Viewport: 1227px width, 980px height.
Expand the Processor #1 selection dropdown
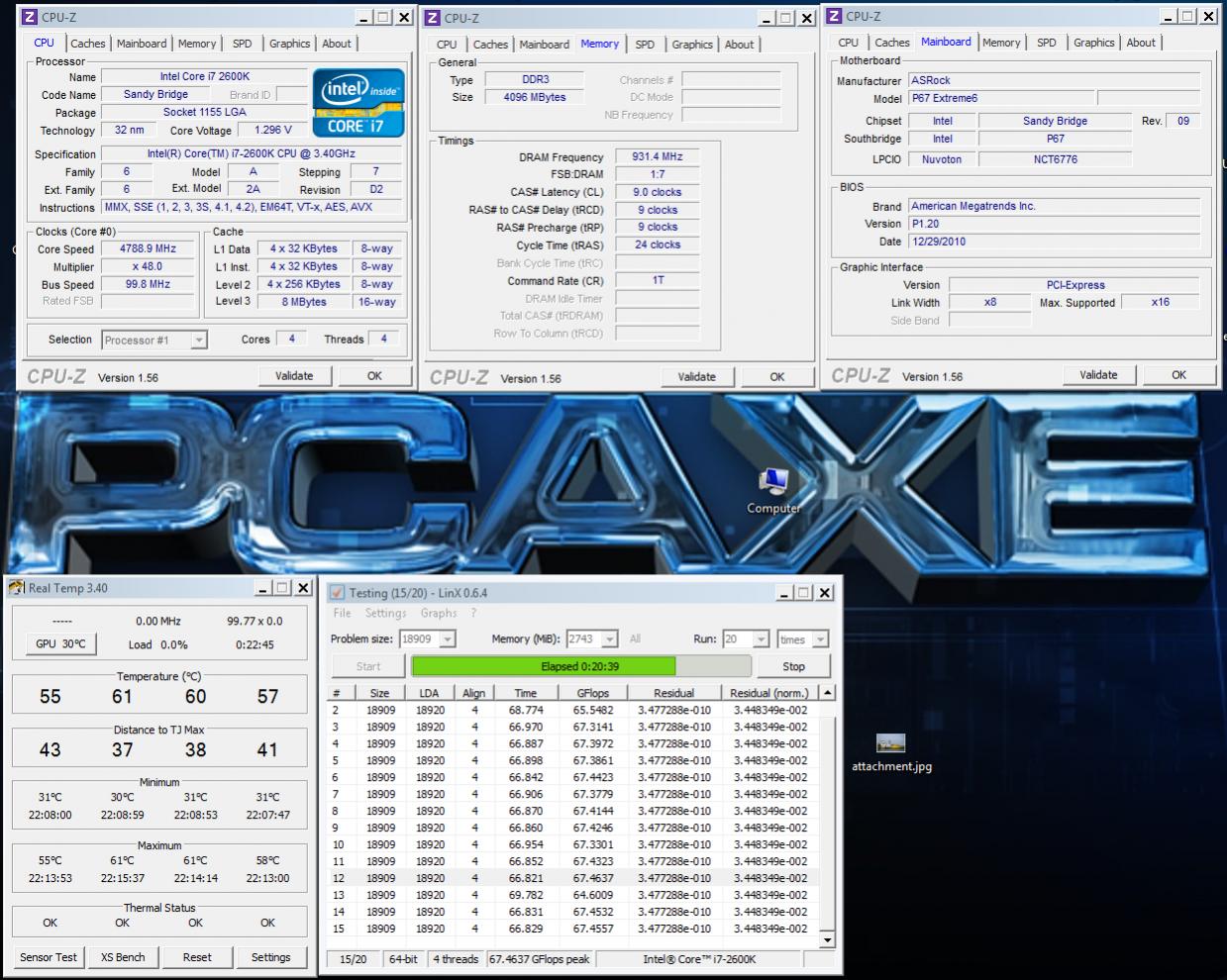coord(199,341)
